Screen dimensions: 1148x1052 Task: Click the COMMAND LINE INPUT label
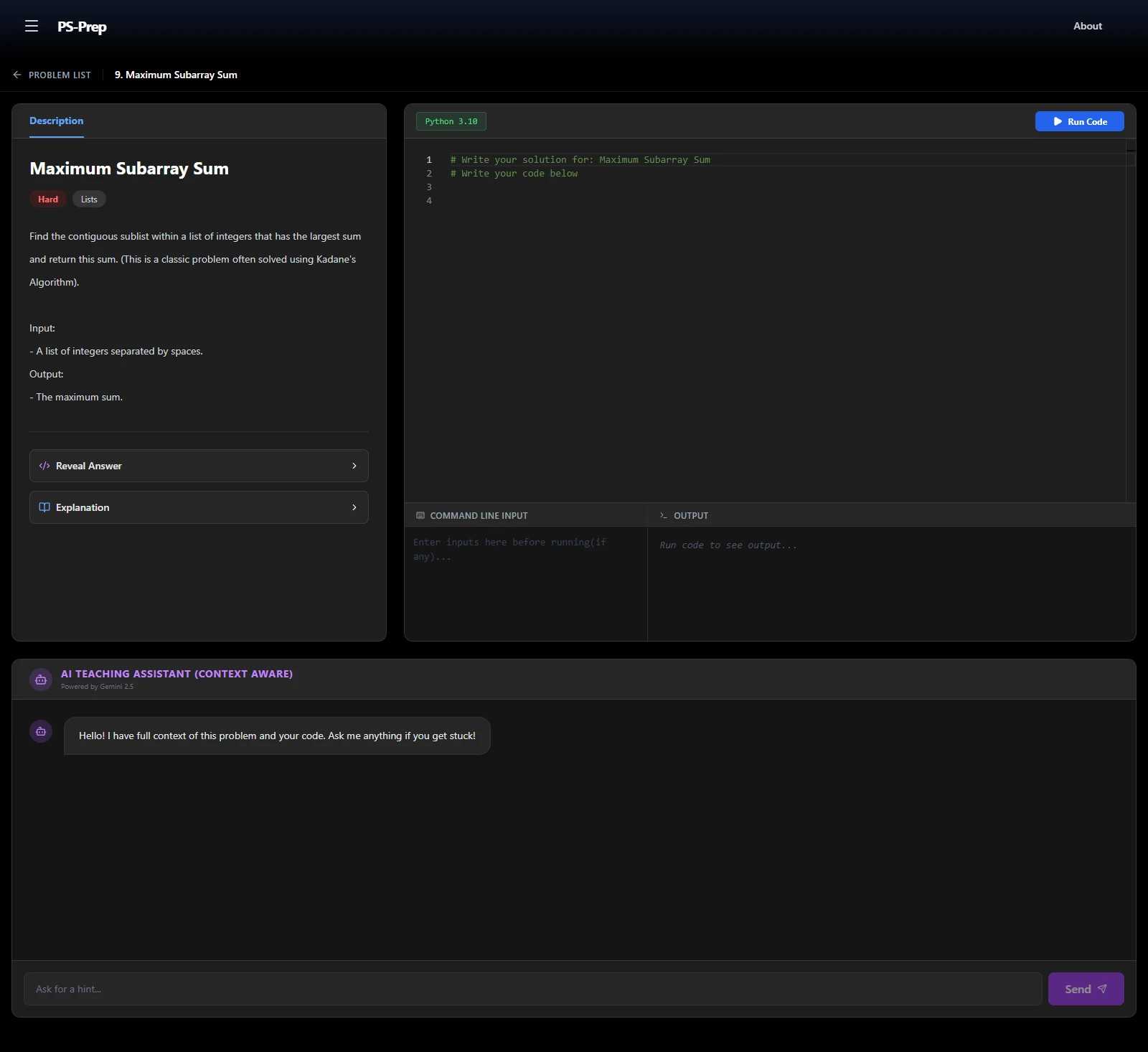tap(479, 515)
